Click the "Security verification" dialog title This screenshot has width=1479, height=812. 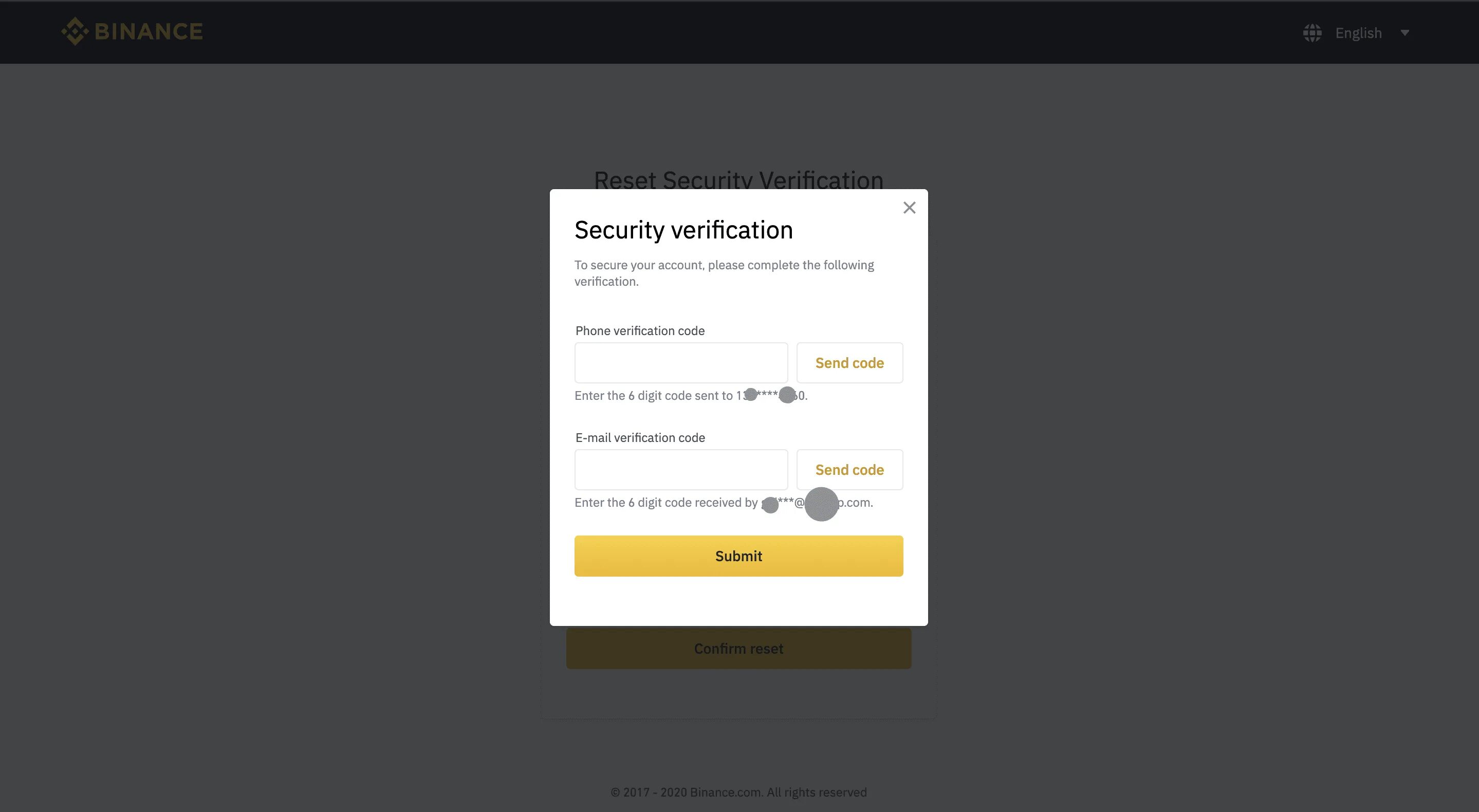point(683,230)
